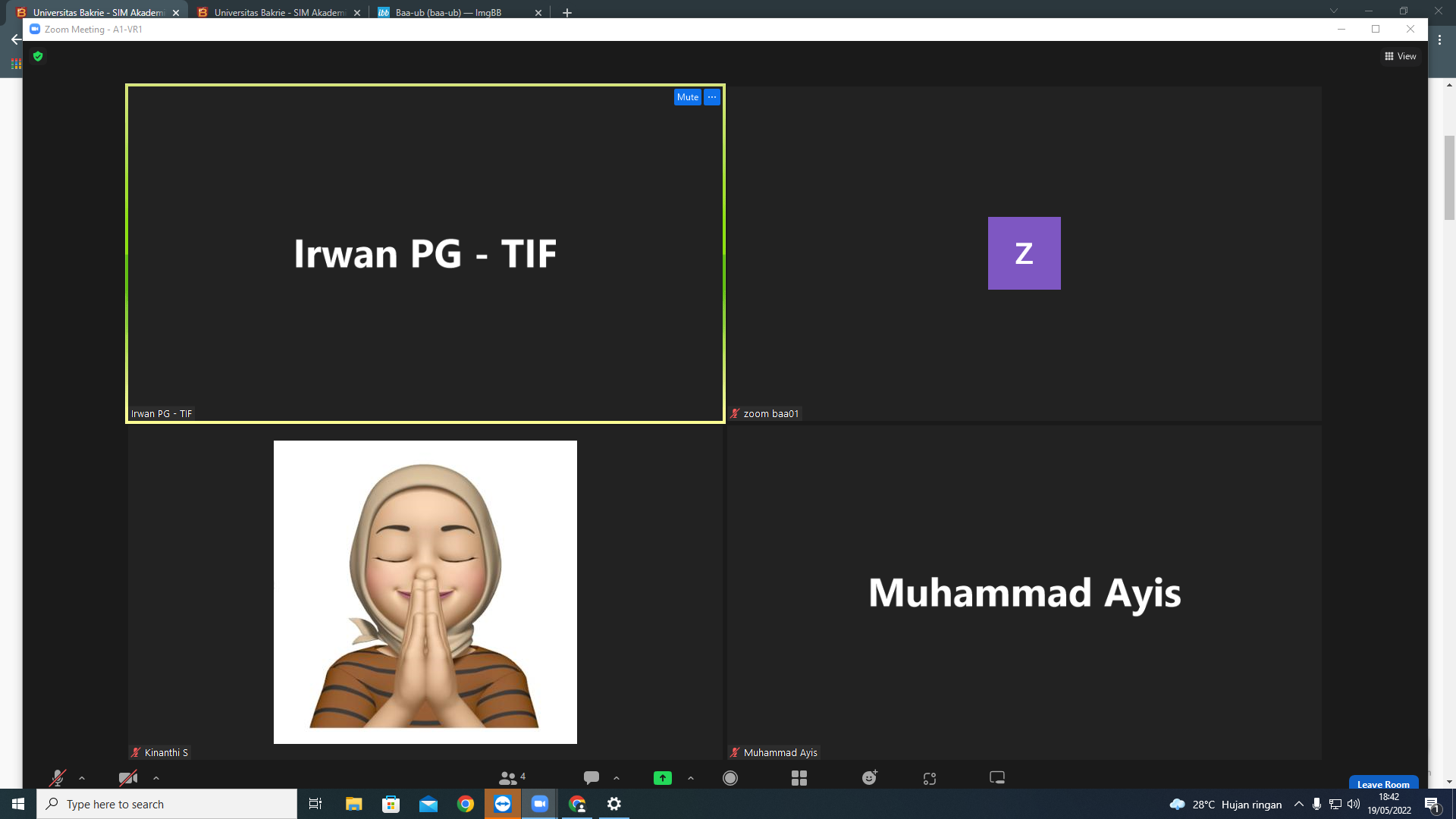Start recording the meeting

click(x=730, y=778)
